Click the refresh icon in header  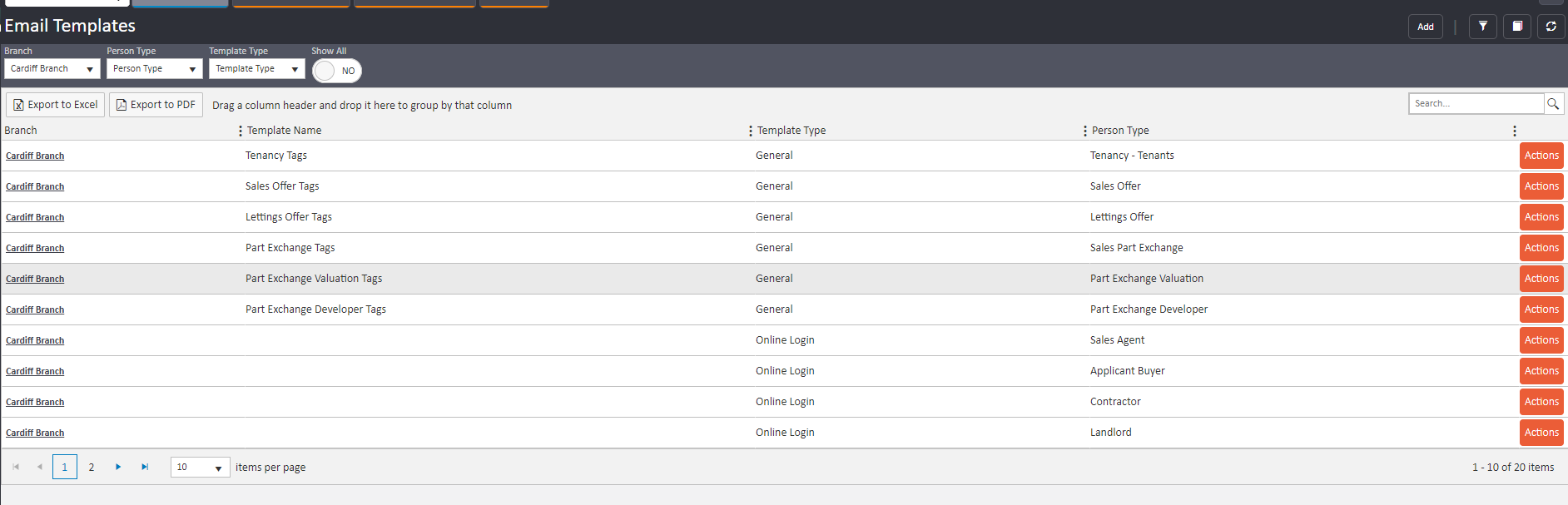click(x=1551, y=27)
